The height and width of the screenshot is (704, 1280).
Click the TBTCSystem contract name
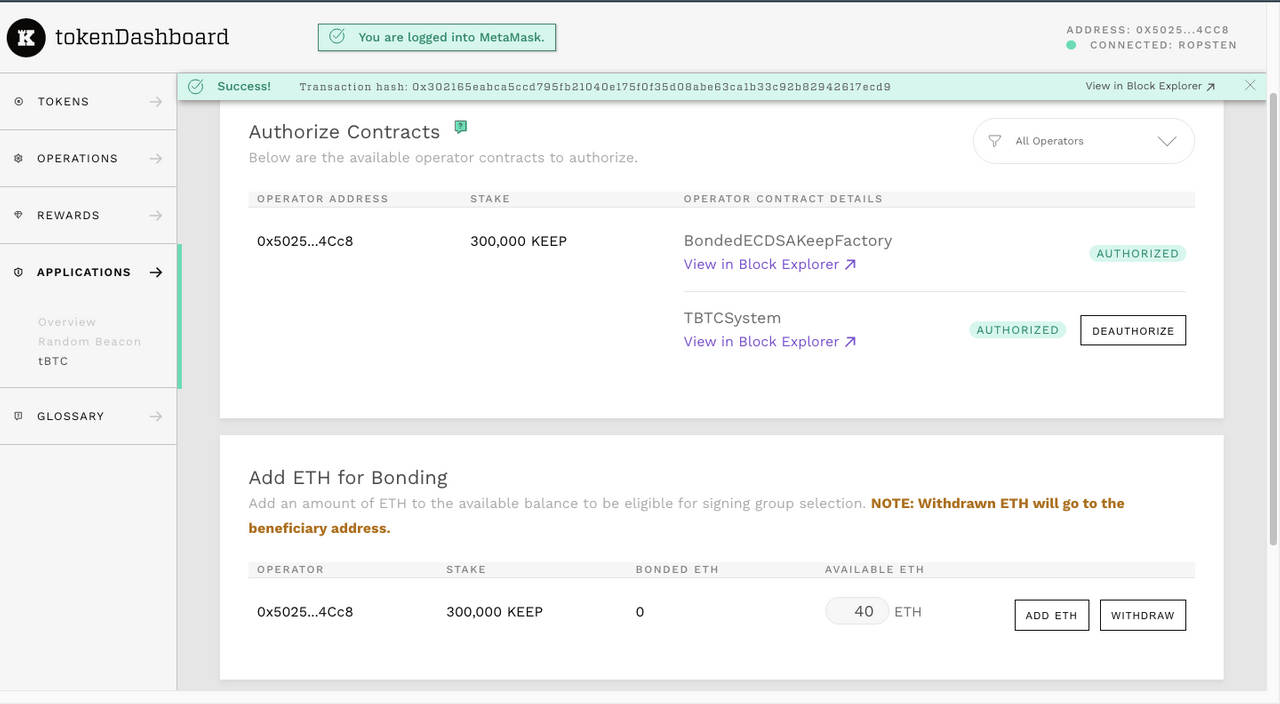[732, 318]
